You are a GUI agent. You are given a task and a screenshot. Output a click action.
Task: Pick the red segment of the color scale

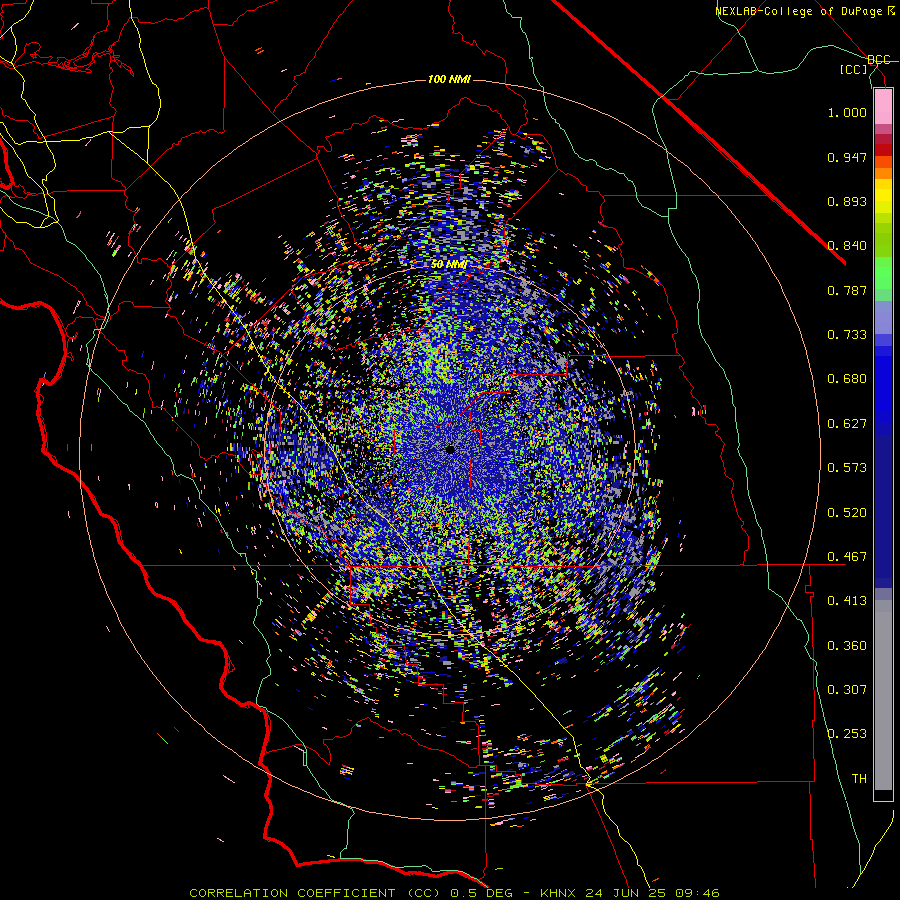point(883,150)
